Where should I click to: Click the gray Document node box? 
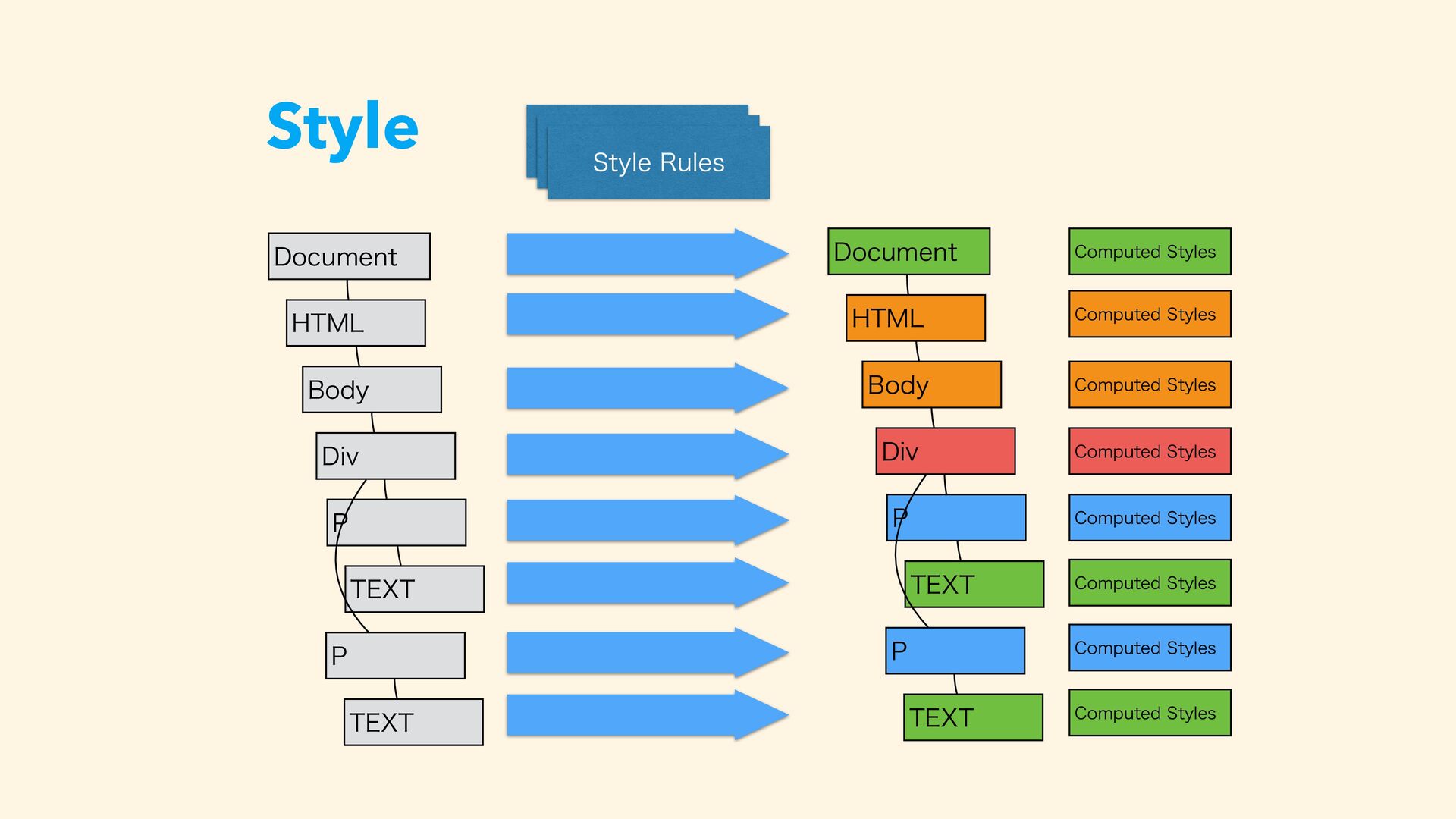(x=349, y=256)
